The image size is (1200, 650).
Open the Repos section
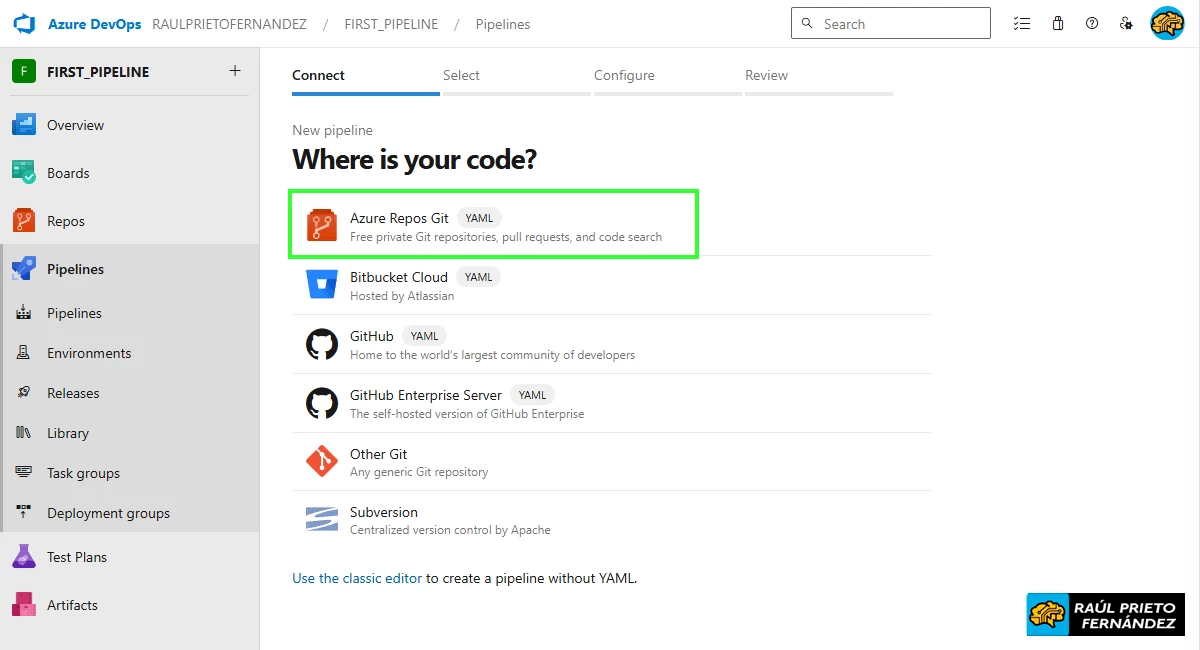pos(65,220)
